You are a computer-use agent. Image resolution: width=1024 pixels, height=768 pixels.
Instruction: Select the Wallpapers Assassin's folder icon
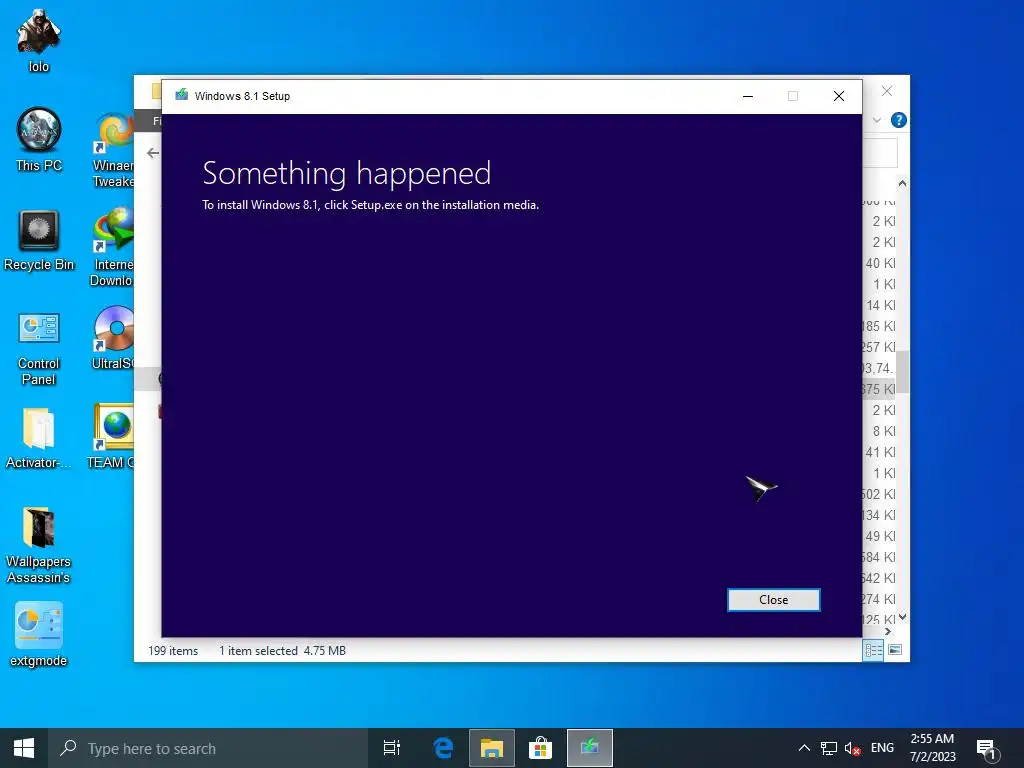[x=39, y=545]
